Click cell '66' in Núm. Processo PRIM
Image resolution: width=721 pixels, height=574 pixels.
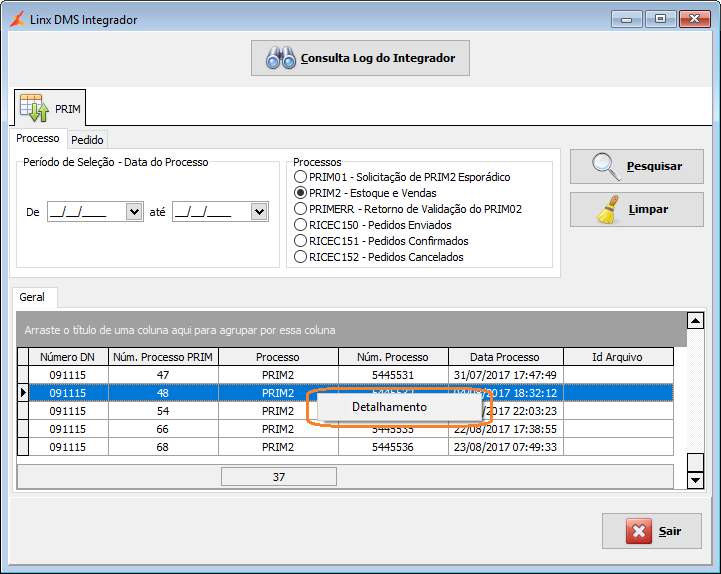(x=163, y=429)
